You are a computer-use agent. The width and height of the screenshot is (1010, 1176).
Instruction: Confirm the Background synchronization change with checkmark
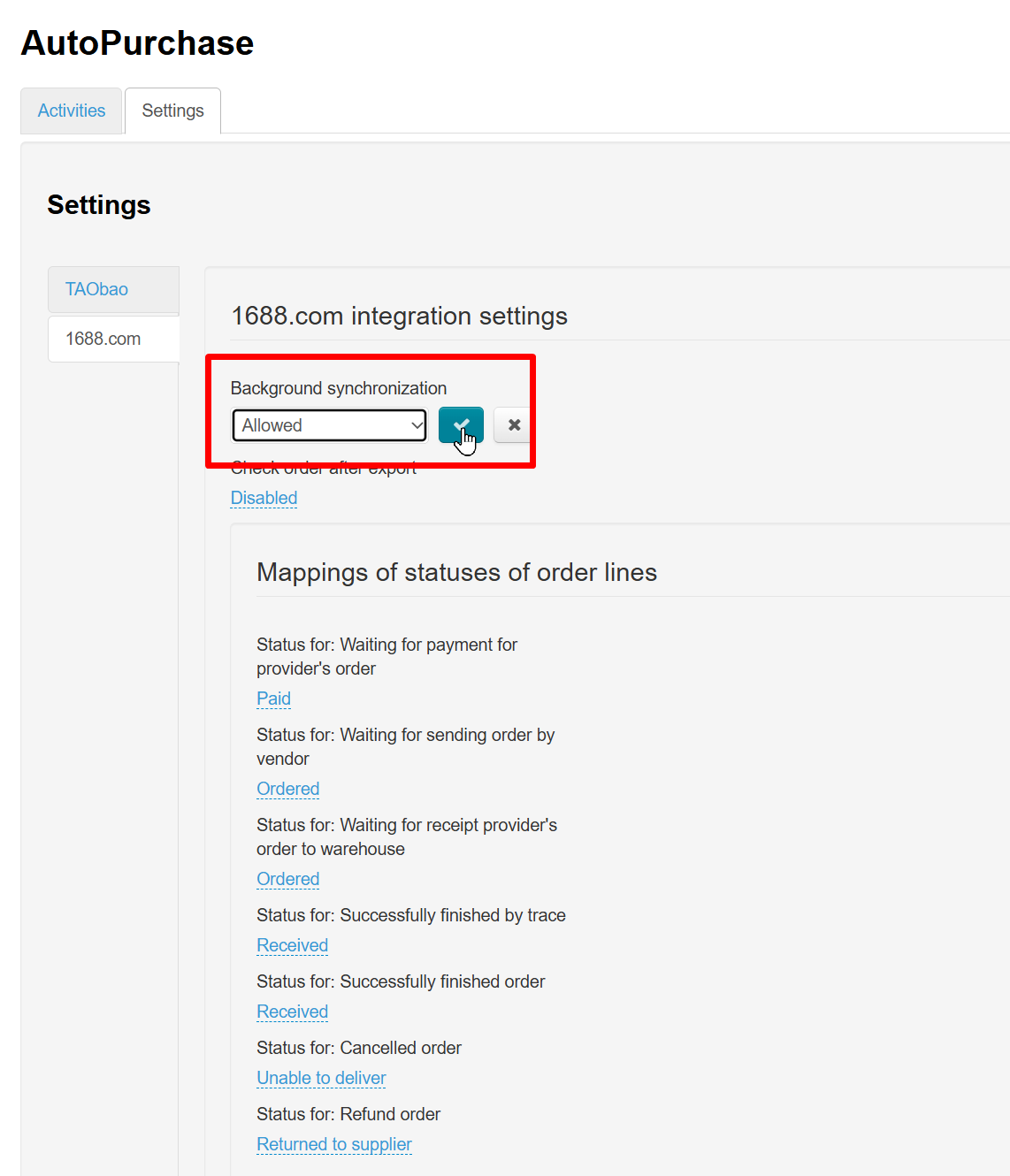click(x=461, y=425)
